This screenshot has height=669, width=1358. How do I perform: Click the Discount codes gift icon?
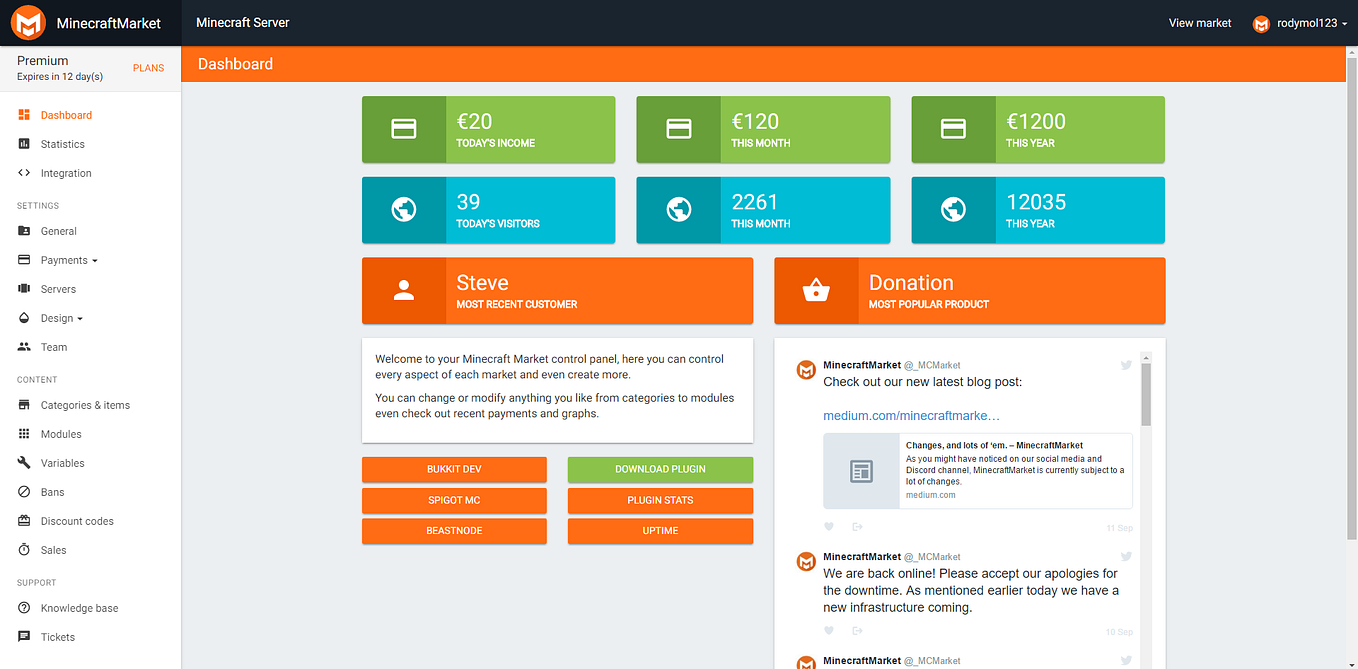(x=24, y=521)
